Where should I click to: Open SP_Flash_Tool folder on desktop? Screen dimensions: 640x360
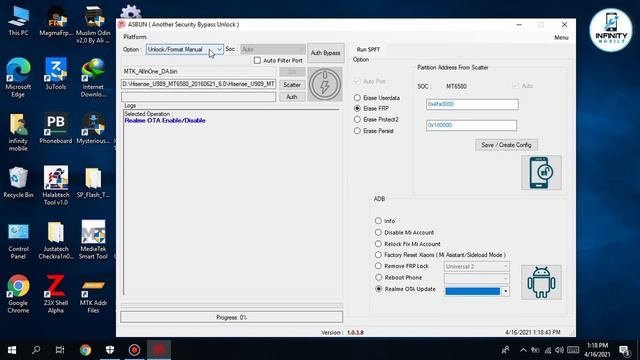click(93, 182)
